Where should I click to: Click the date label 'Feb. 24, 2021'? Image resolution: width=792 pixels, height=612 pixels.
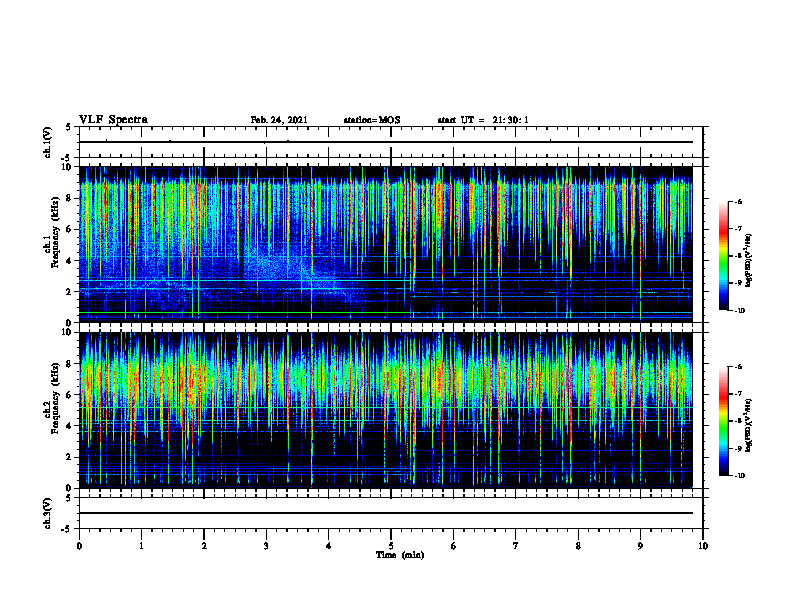[279, 120]
